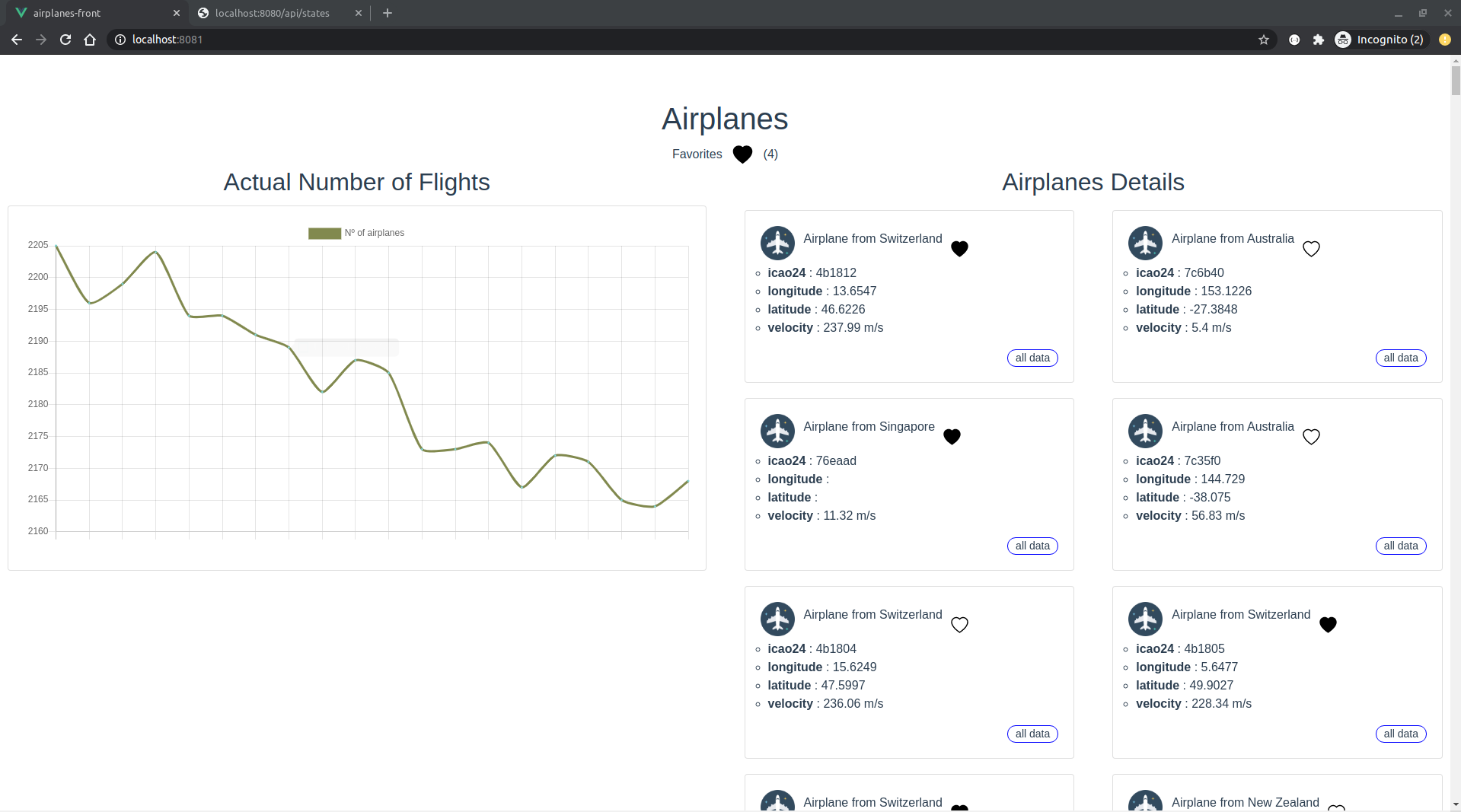Click the 2205 y-axis label on chart
Image resolution: width=1461 pixels, height=812 pixels.
[x=38, y=245]
